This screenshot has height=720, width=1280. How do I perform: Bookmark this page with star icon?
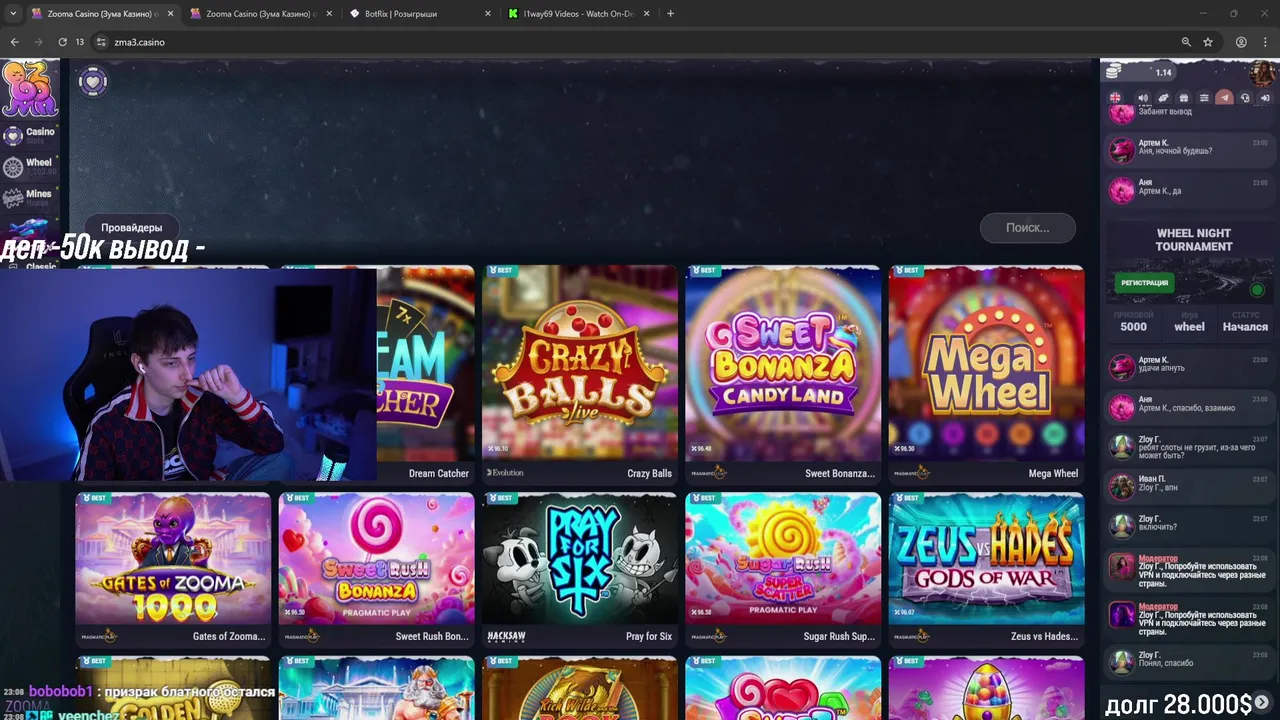(x=1208, y=42)
